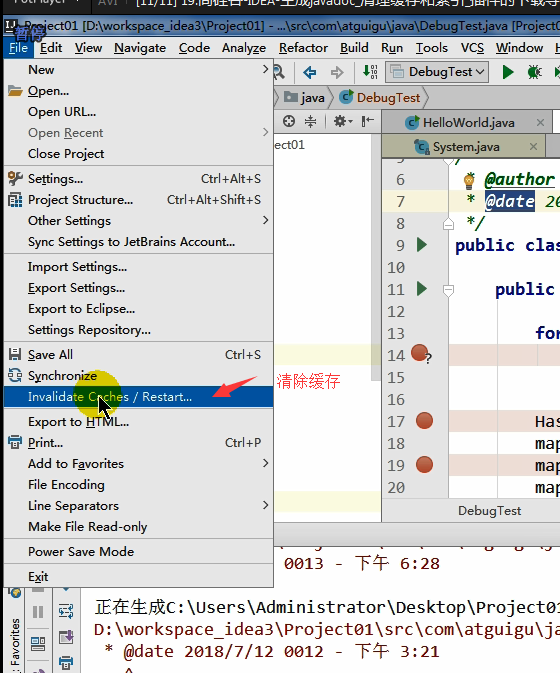Click the Collapse All icon

[310, 121]
